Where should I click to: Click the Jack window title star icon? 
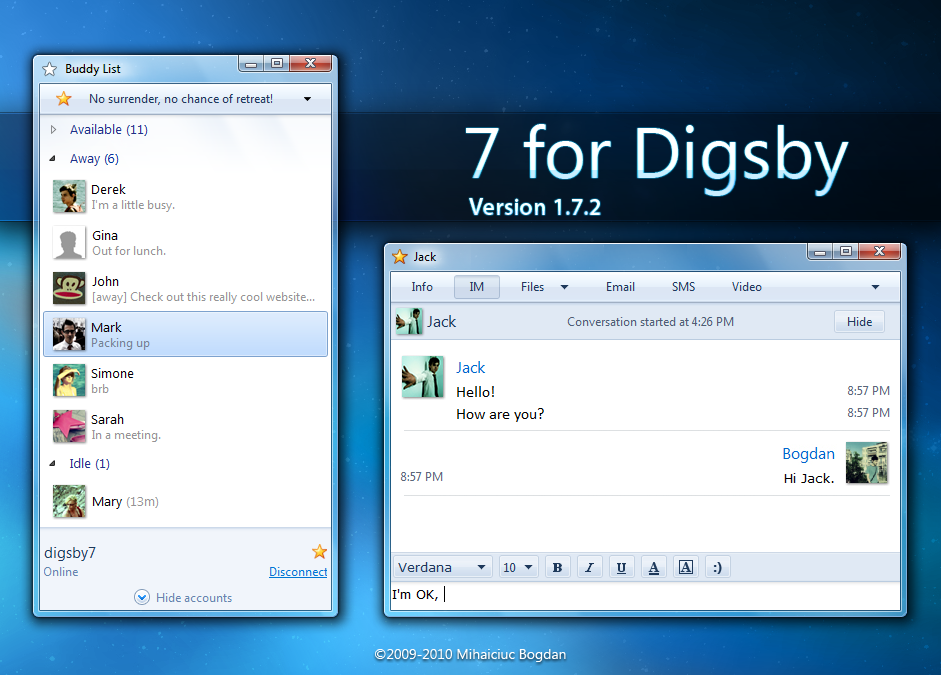(x=400, y=257)
